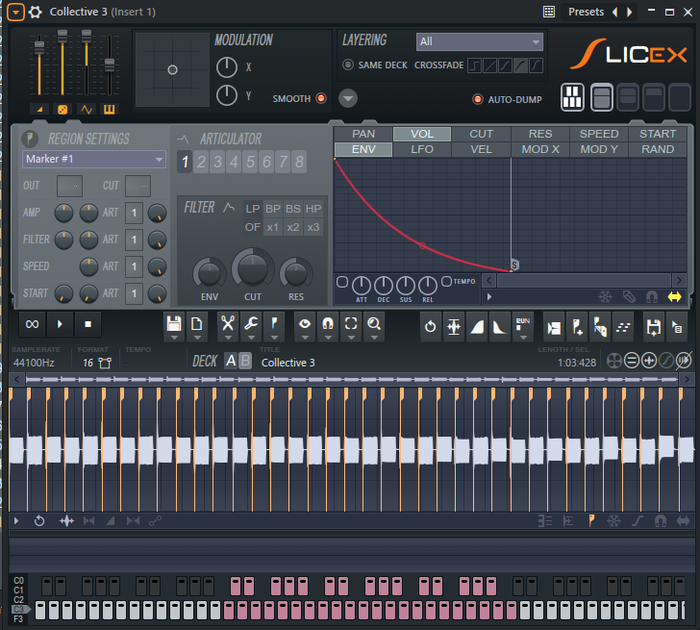The width and height of the screenshot is (700, 630).
Task: Click the waveform editor snowflake freeze icon
Action: point(614,521)
